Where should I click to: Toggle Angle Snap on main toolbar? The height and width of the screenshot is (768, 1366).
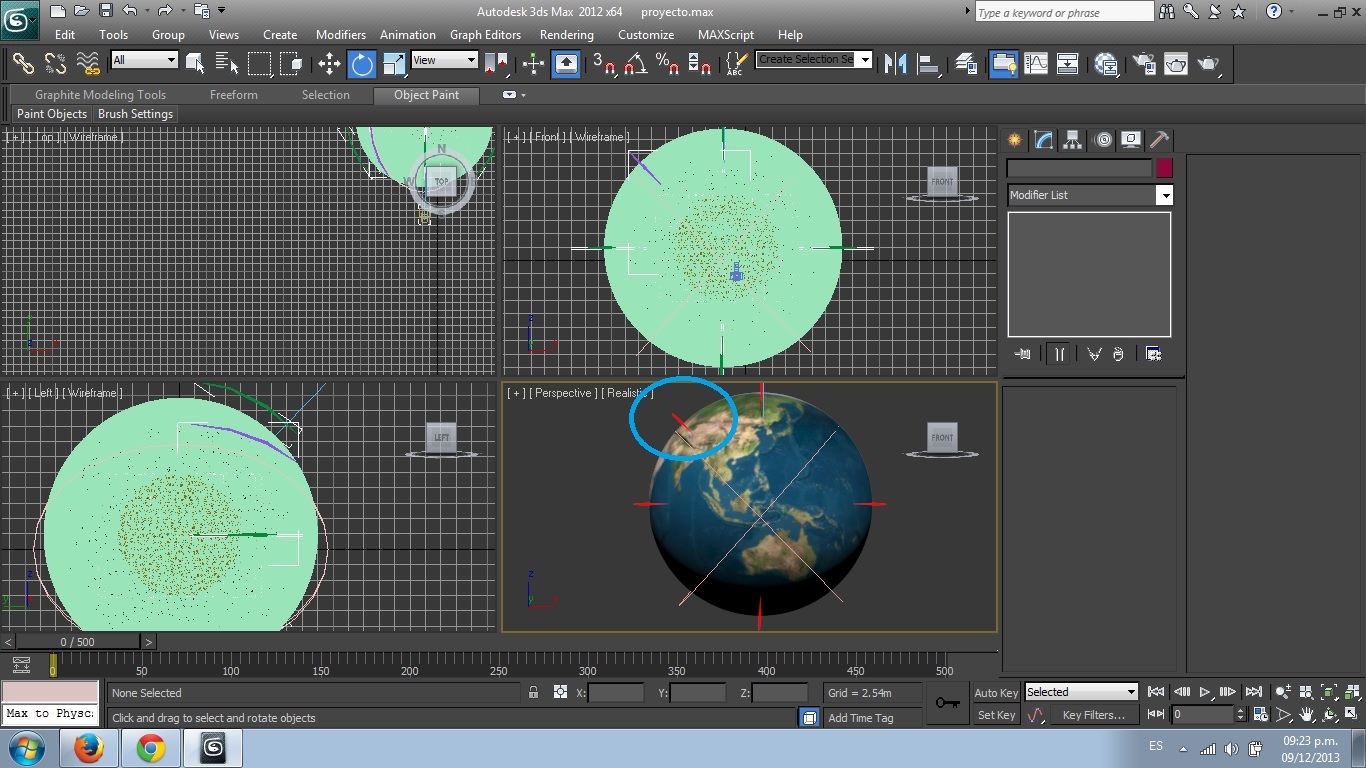[x=635, y=64]
